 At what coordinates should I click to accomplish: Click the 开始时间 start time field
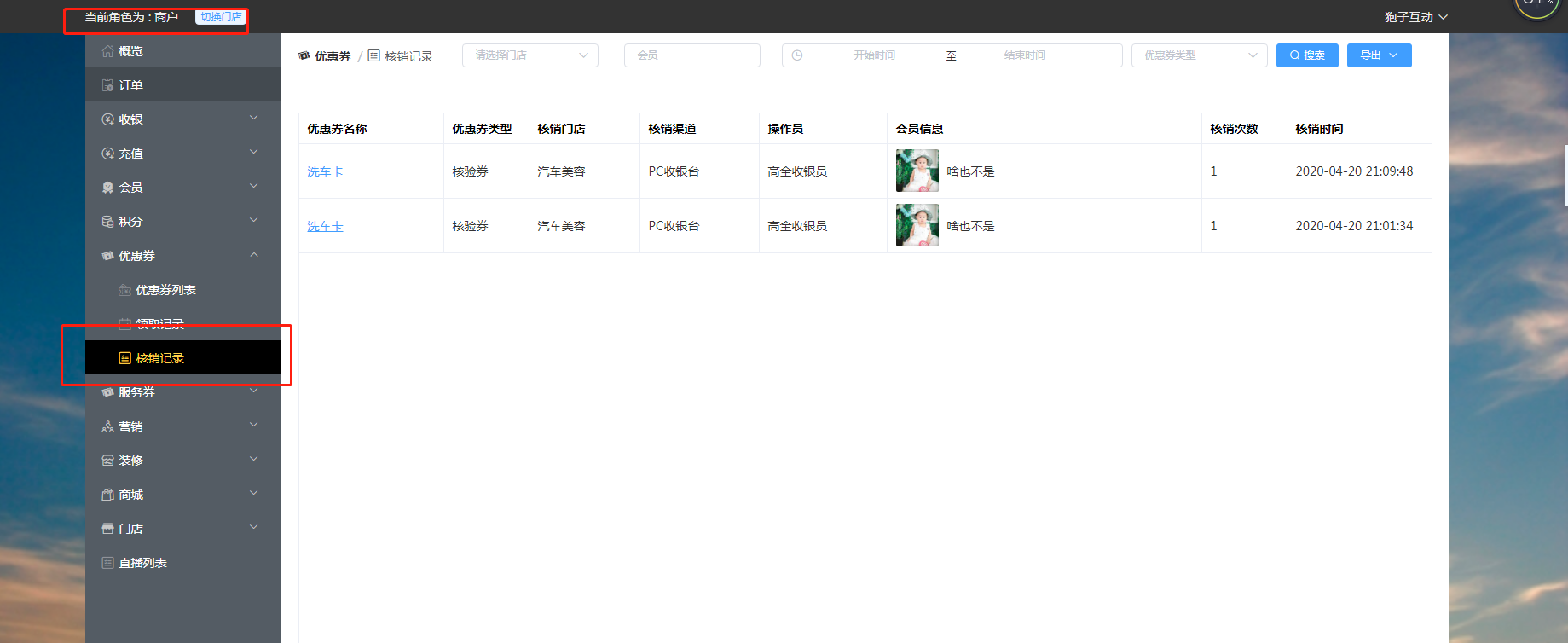pyautogui.click(x=875, y=55)
